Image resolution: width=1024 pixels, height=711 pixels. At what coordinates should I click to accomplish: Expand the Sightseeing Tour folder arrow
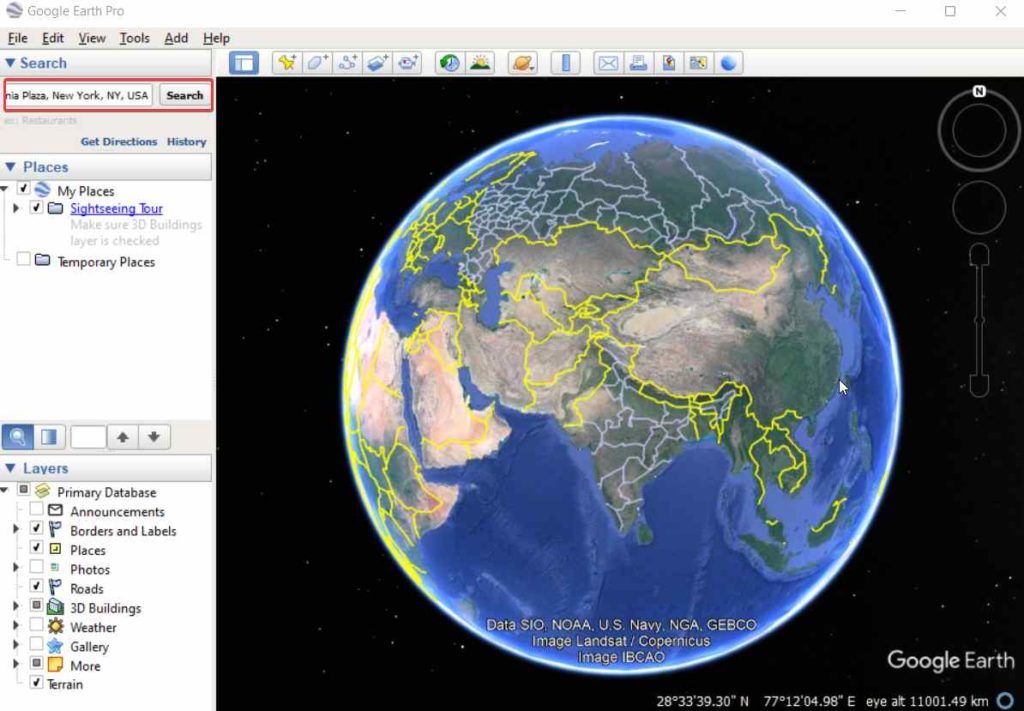point(16,208)
